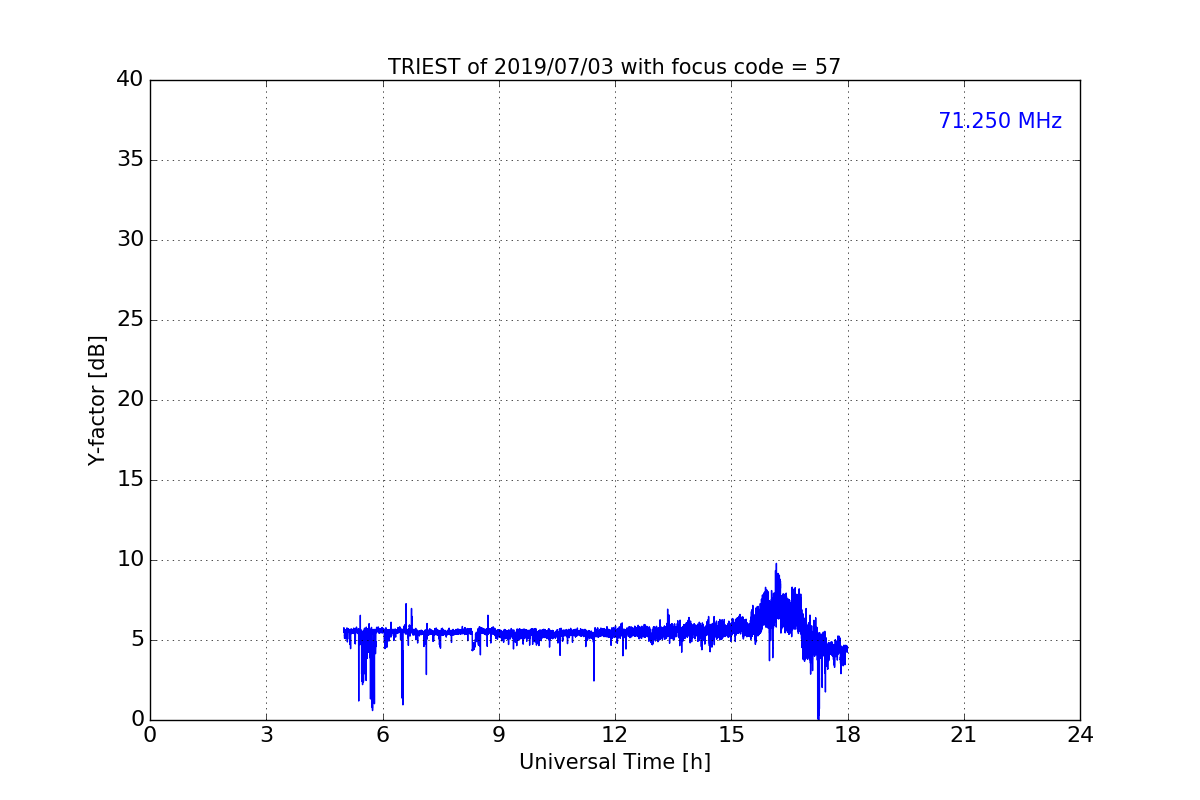The height and width of the screenshot is (800, 1200).
Task: Click x-axis tick label "18"
Action: [847, 735]
